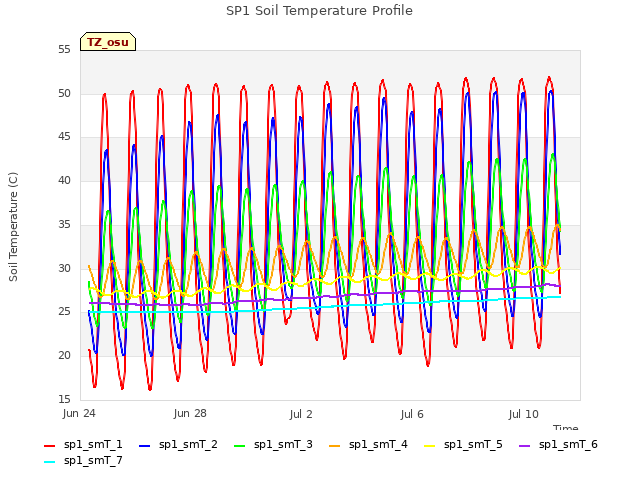Screen dimensions: 640x480
Task: Click the green sp1_smT_3 legend swatch
Action: coord(240,446)
